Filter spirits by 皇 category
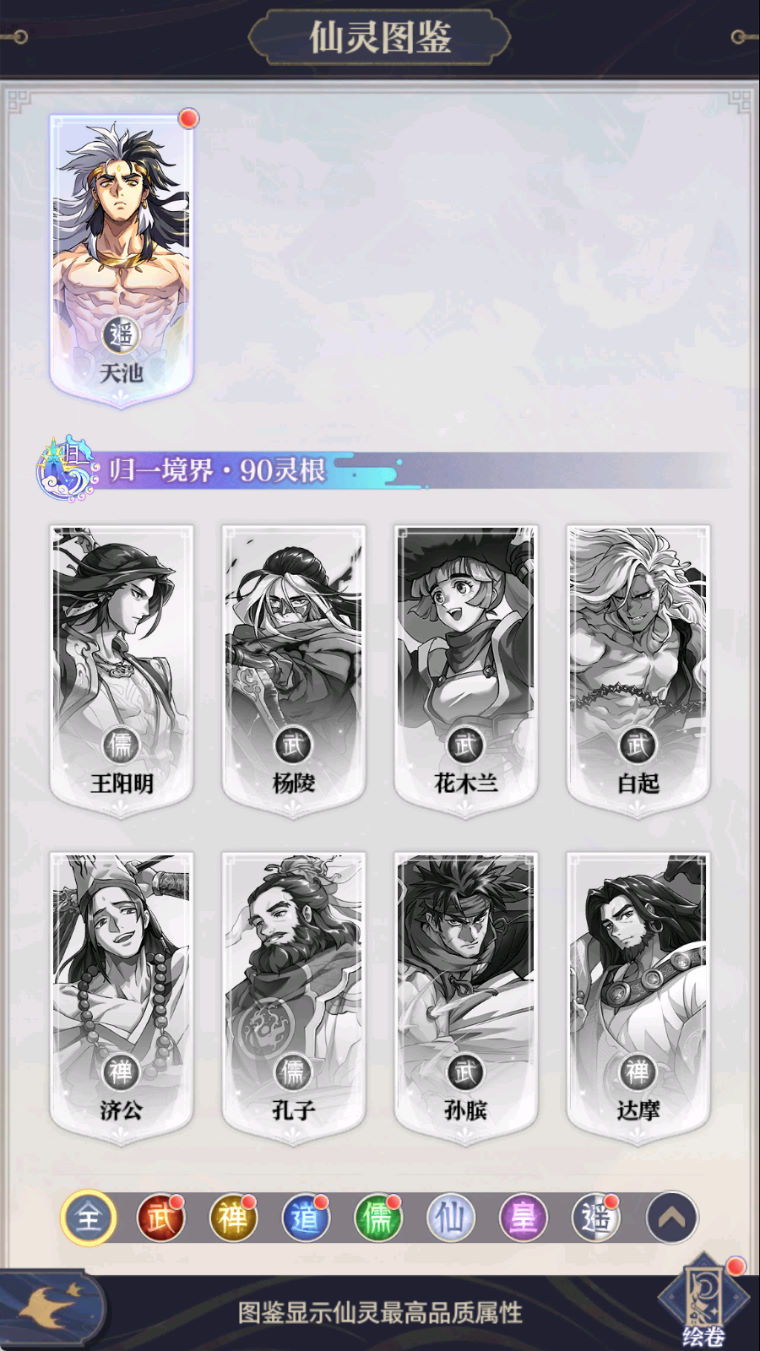Viewport: 760px width, 1351px height. (524, 1219)
